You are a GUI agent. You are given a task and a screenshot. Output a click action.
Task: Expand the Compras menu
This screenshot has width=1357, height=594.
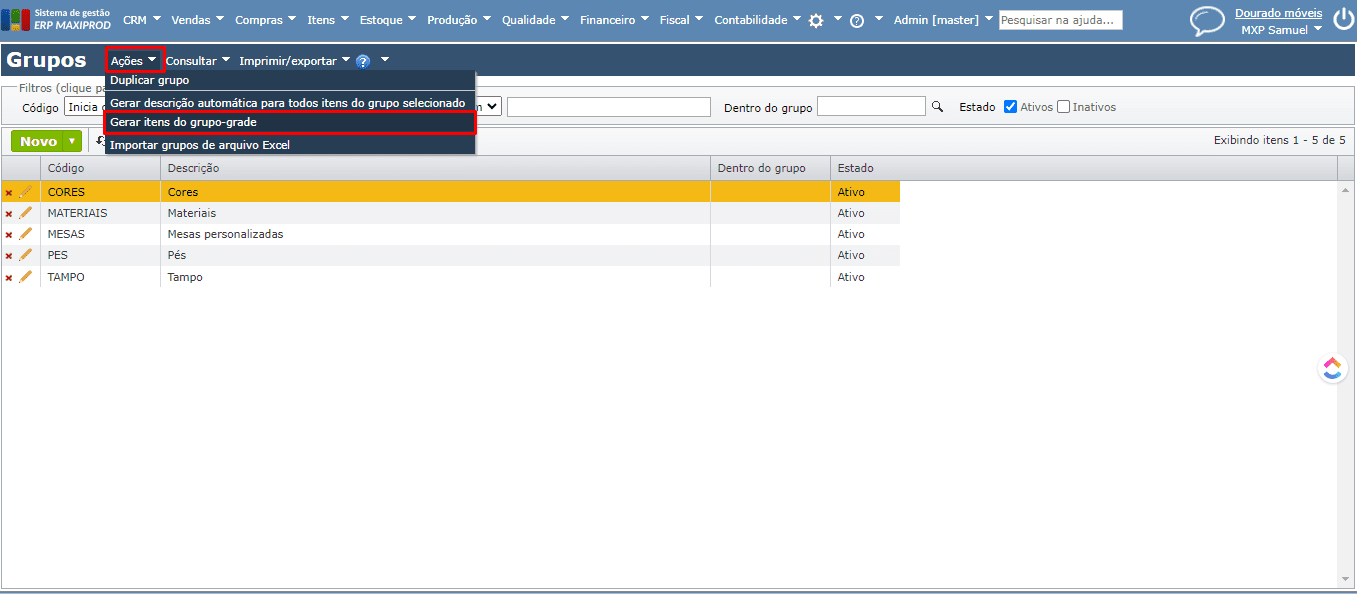tap(266, 20)
